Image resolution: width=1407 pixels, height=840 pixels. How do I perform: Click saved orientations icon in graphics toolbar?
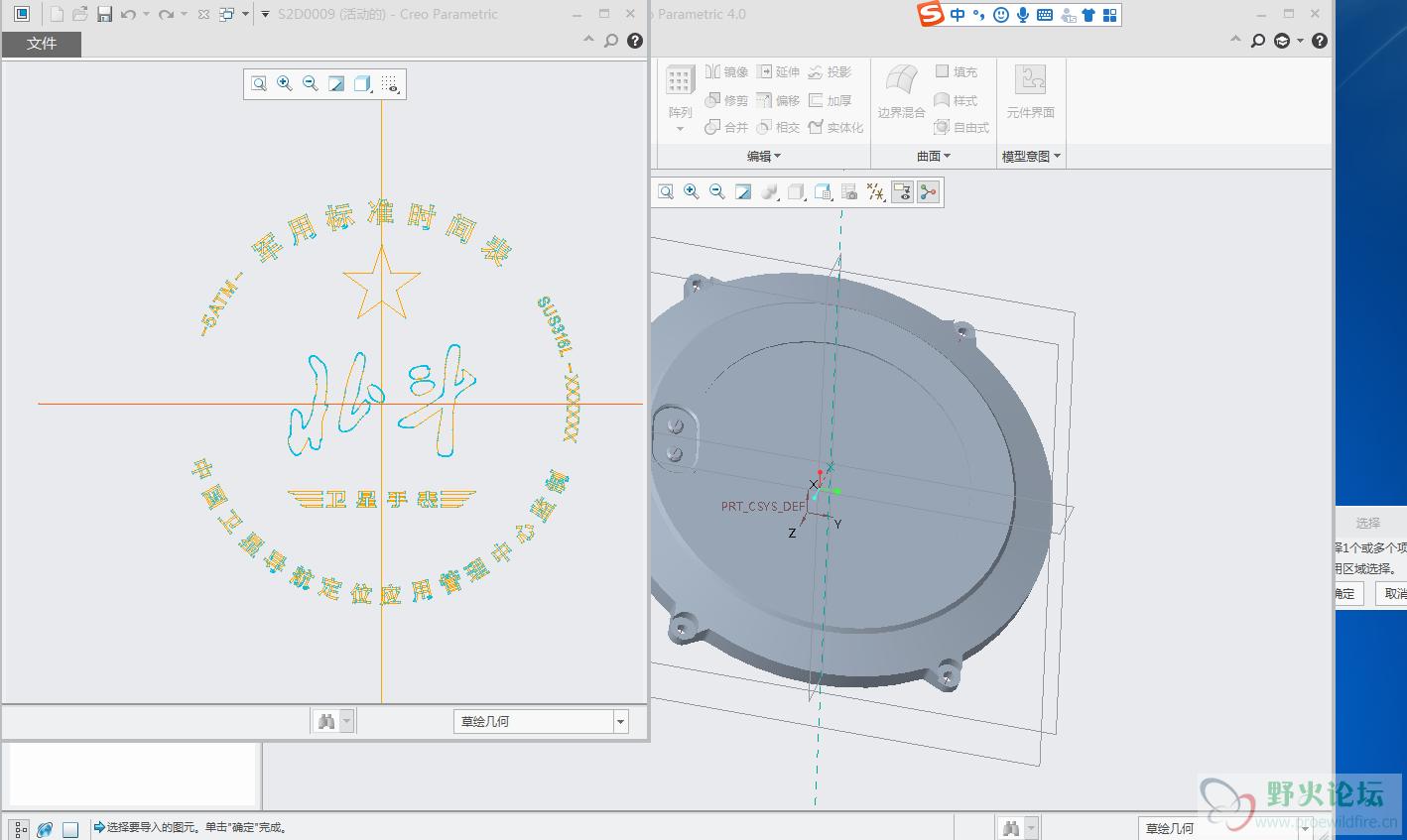pos(823,191)
